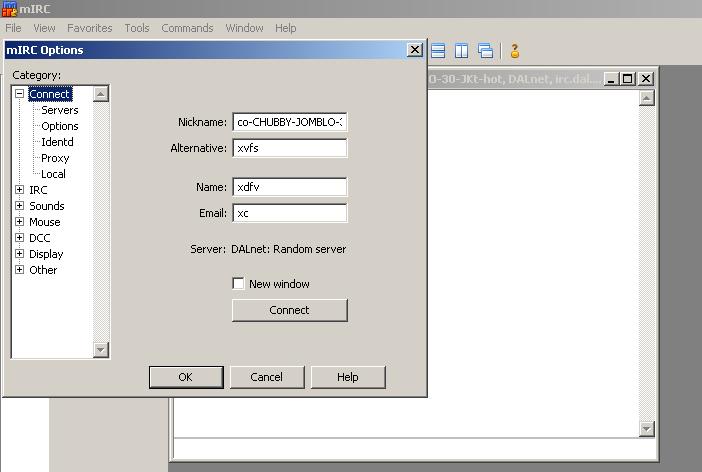
Task: Click the mIRC application icon in title bar
Action: click(x=9, y=9)
